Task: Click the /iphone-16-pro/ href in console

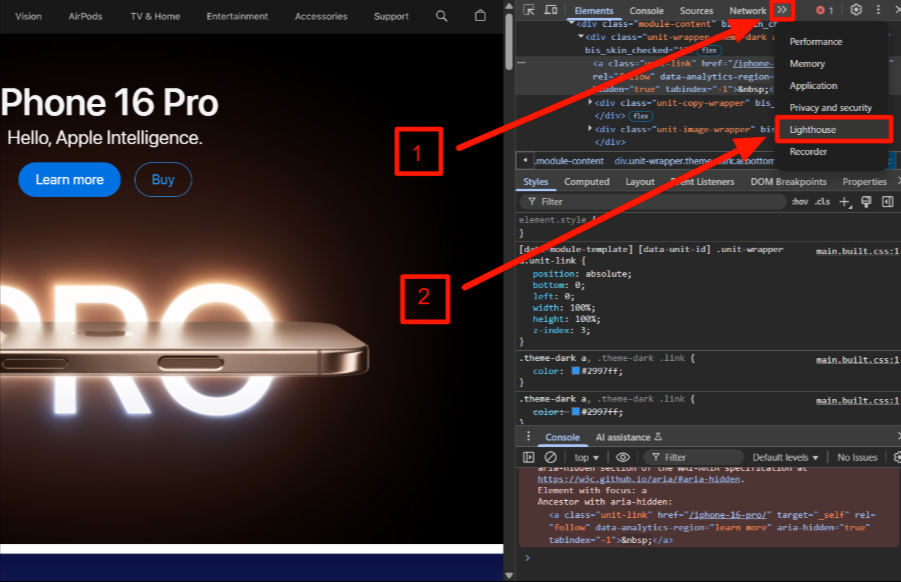Action: coord(727,515)
